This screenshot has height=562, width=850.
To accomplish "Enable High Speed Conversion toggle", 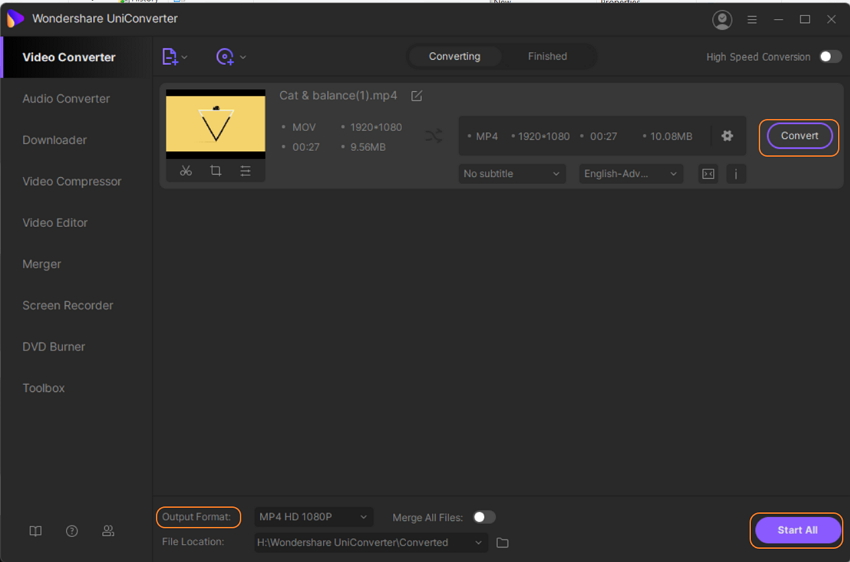I will point(830,56).
